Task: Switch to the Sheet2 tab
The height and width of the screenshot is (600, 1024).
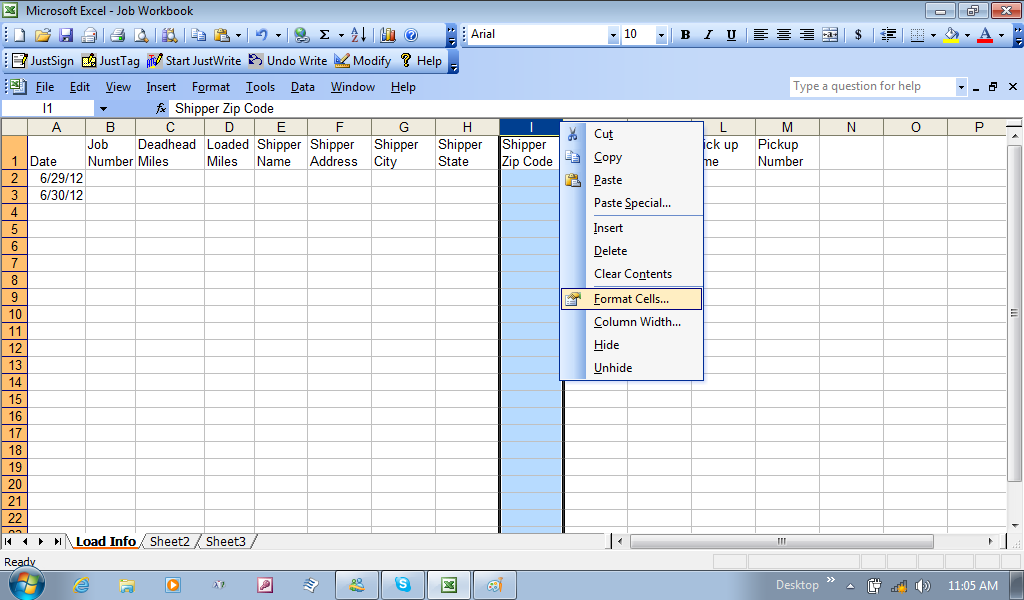Action: tap(170, 541)
